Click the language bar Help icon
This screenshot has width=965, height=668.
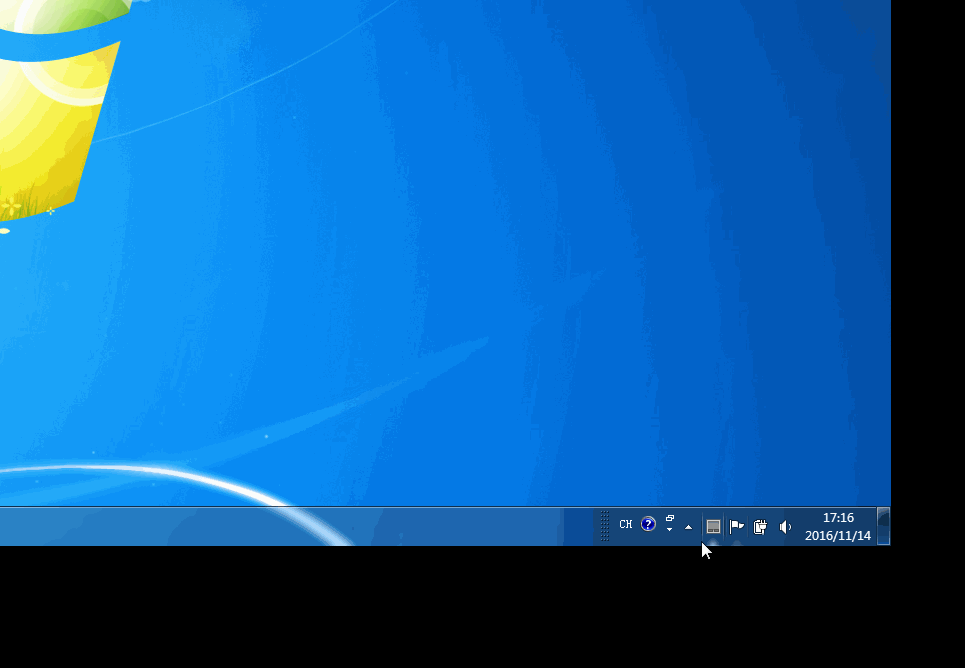648,524
